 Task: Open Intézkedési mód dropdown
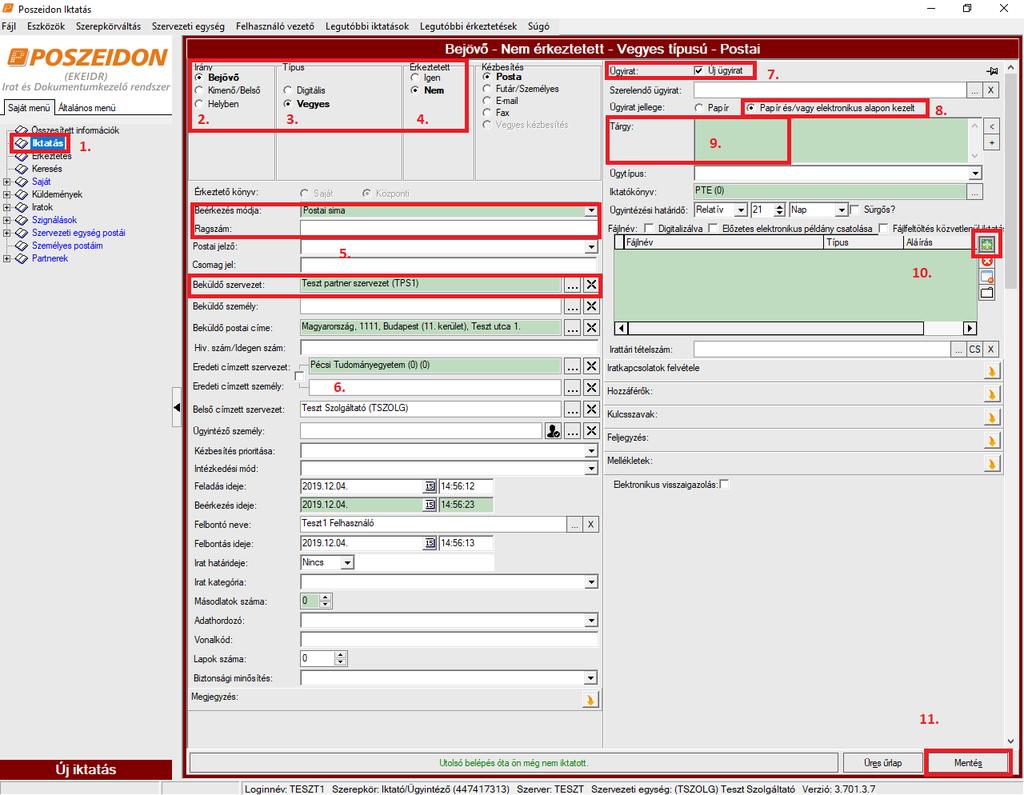point(591,468)
